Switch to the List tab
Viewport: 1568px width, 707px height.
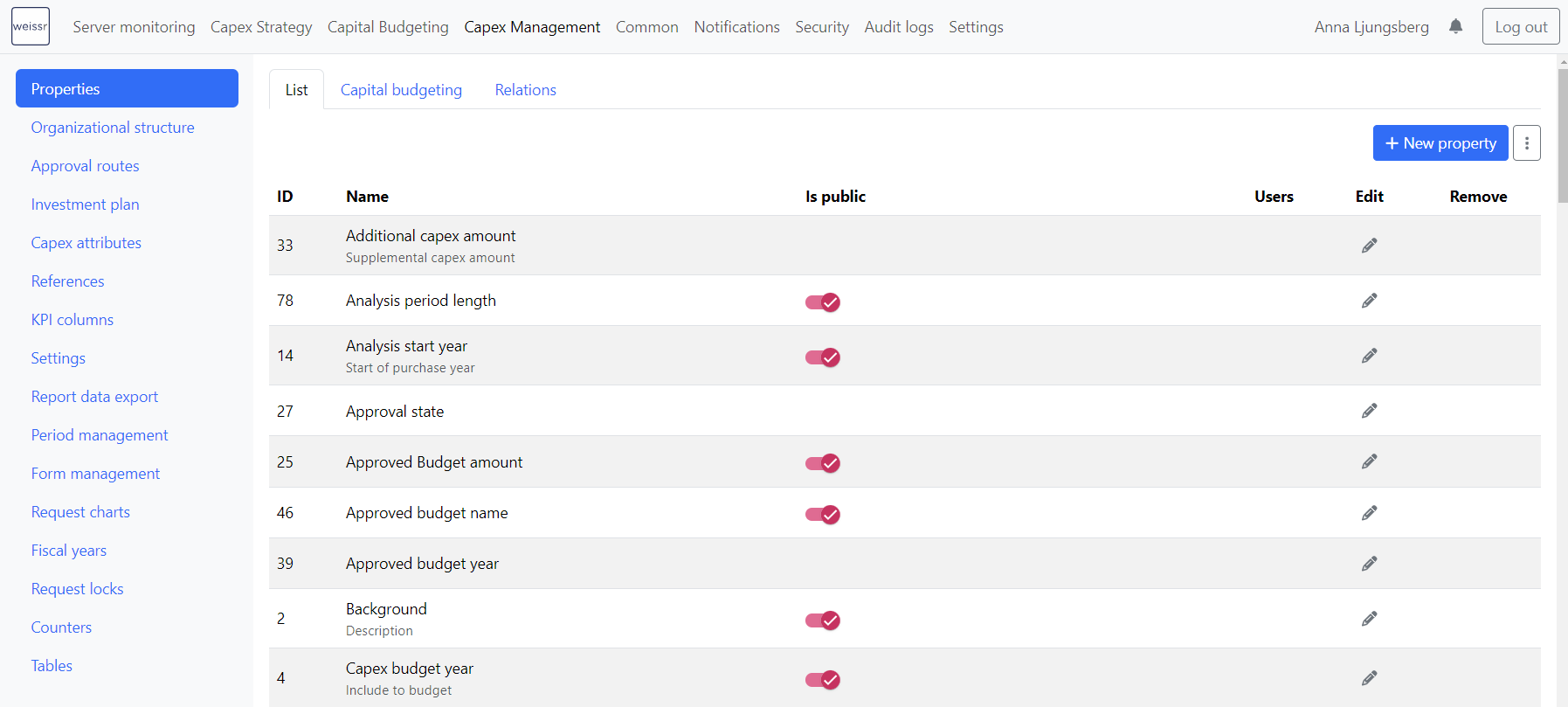[x=296, y=90]
